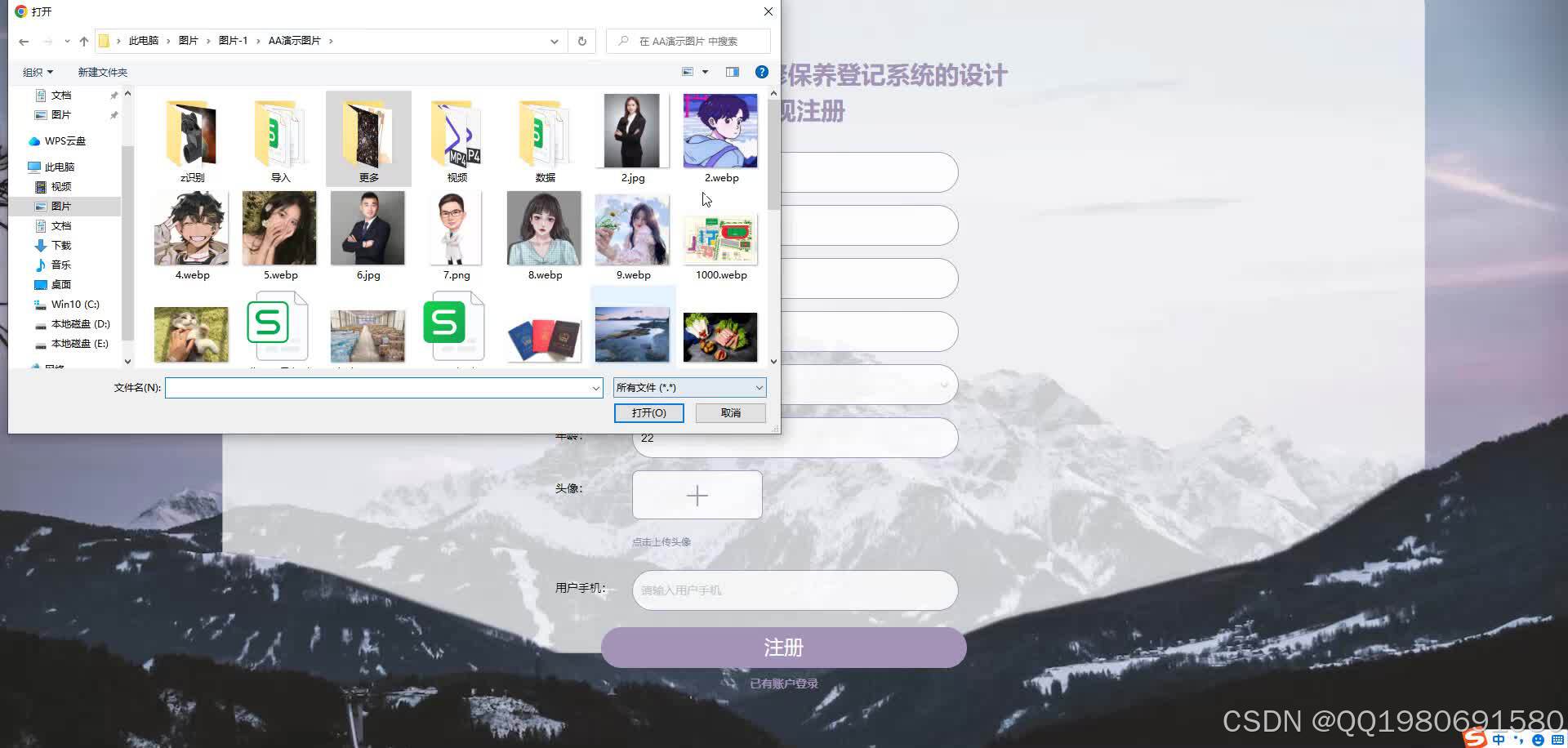
Task: Click the 已有账户登录 link
Action: [783, 683]
